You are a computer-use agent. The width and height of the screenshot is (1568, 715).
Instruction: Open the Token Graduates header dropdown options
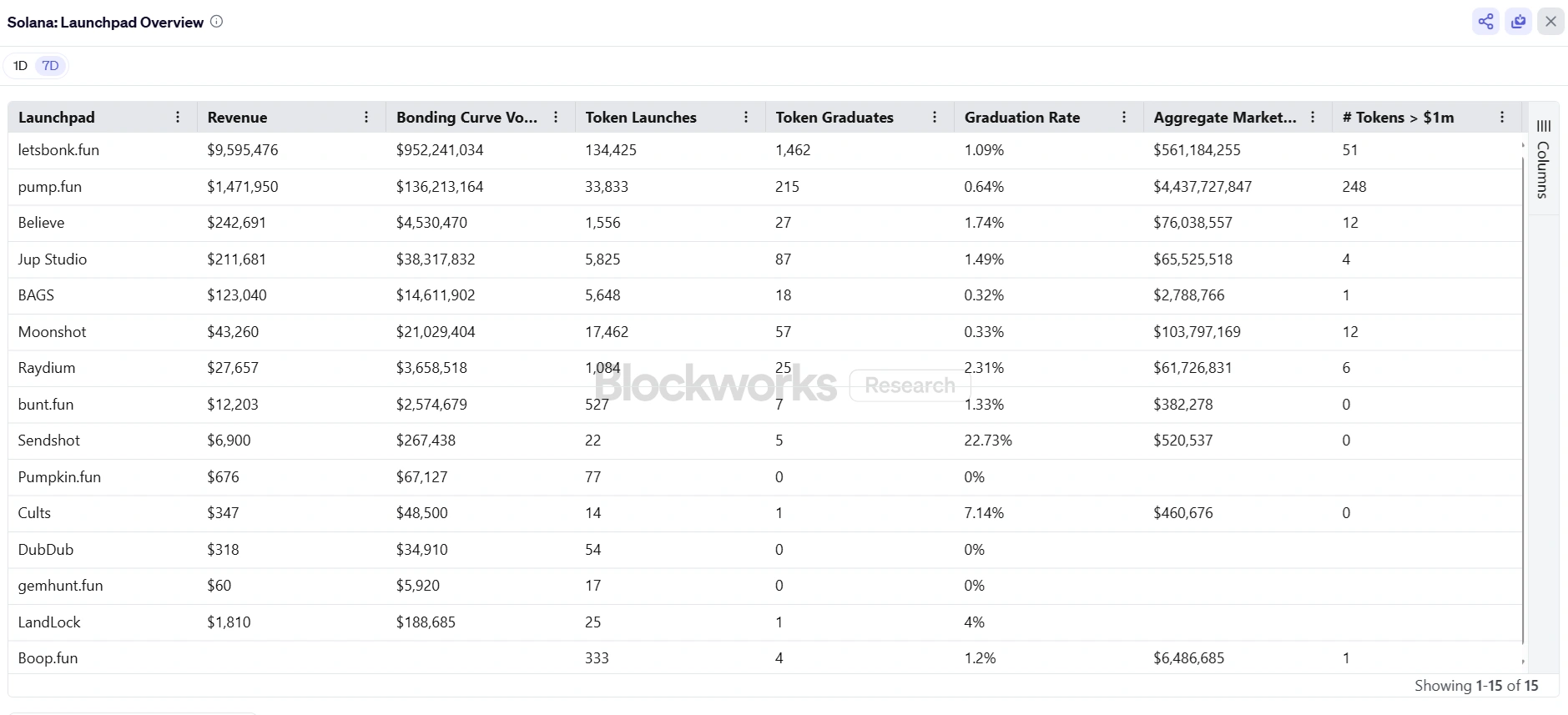(935, 117)
